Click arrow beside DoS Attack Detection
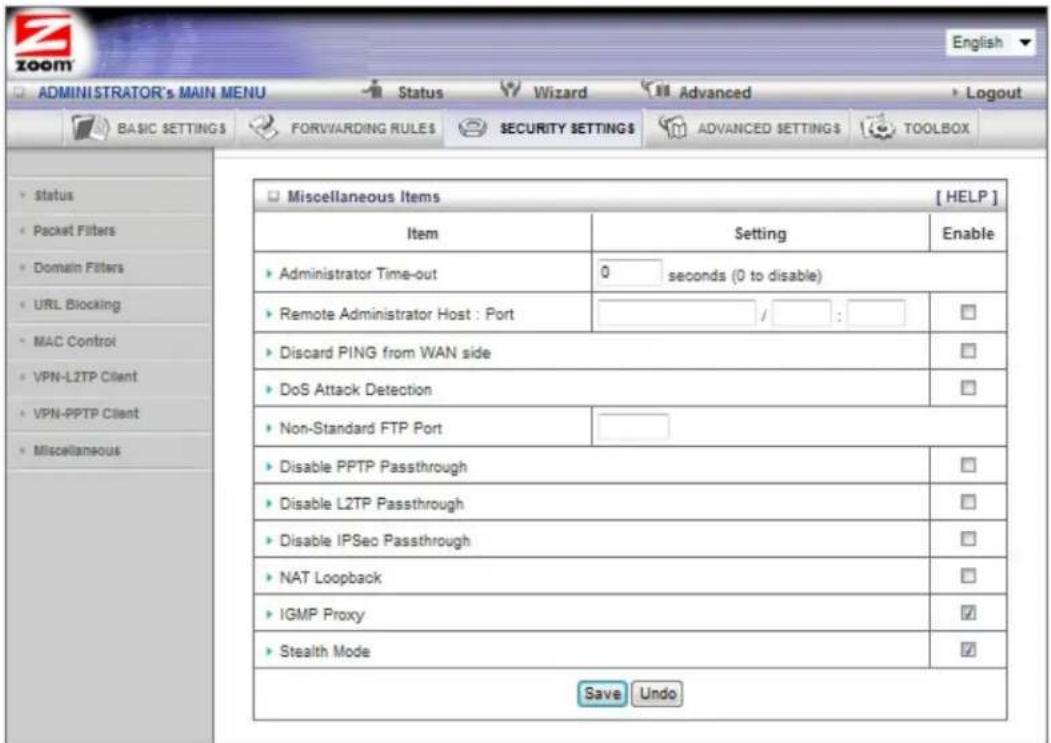This screenshot has height=743, width=1051. (269, 390)
